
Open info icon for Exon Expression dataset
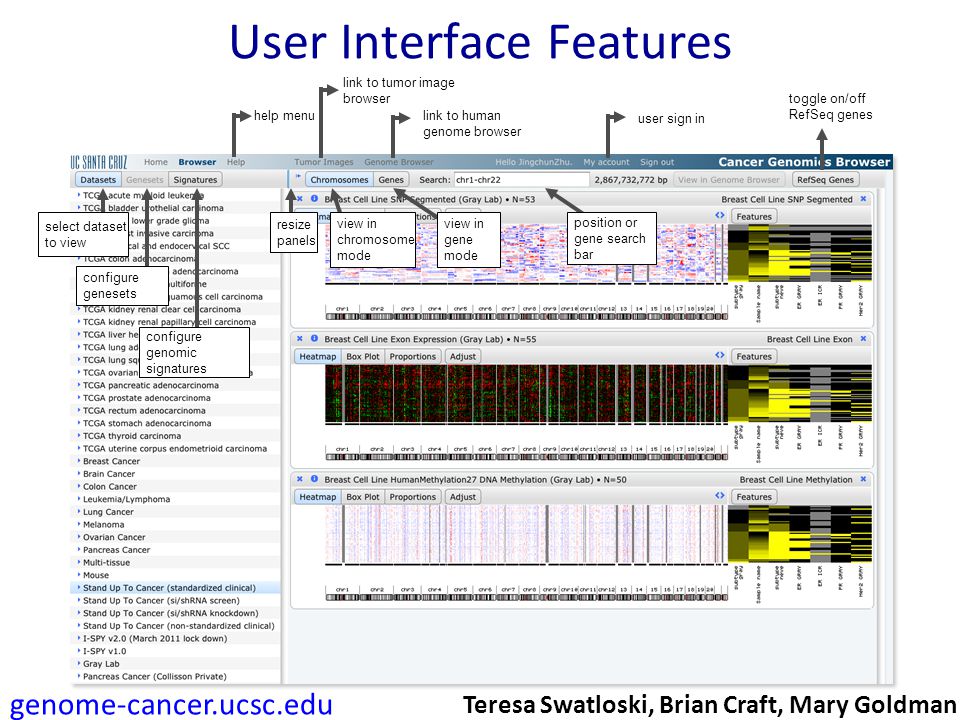click(x=314, y=338)
